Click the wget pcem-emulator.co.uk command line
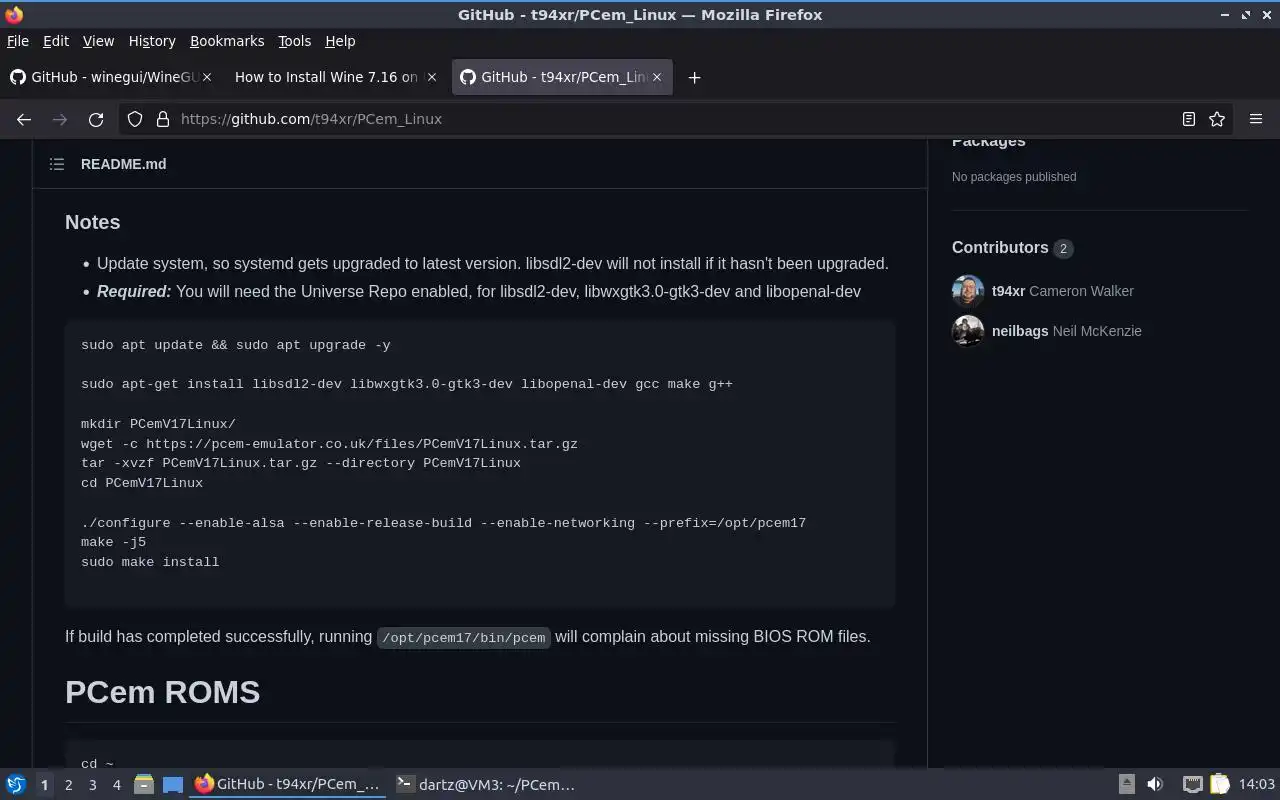The height and width of the screenshot is (800, 1280). pyautogui.click(x=329, y=443)
